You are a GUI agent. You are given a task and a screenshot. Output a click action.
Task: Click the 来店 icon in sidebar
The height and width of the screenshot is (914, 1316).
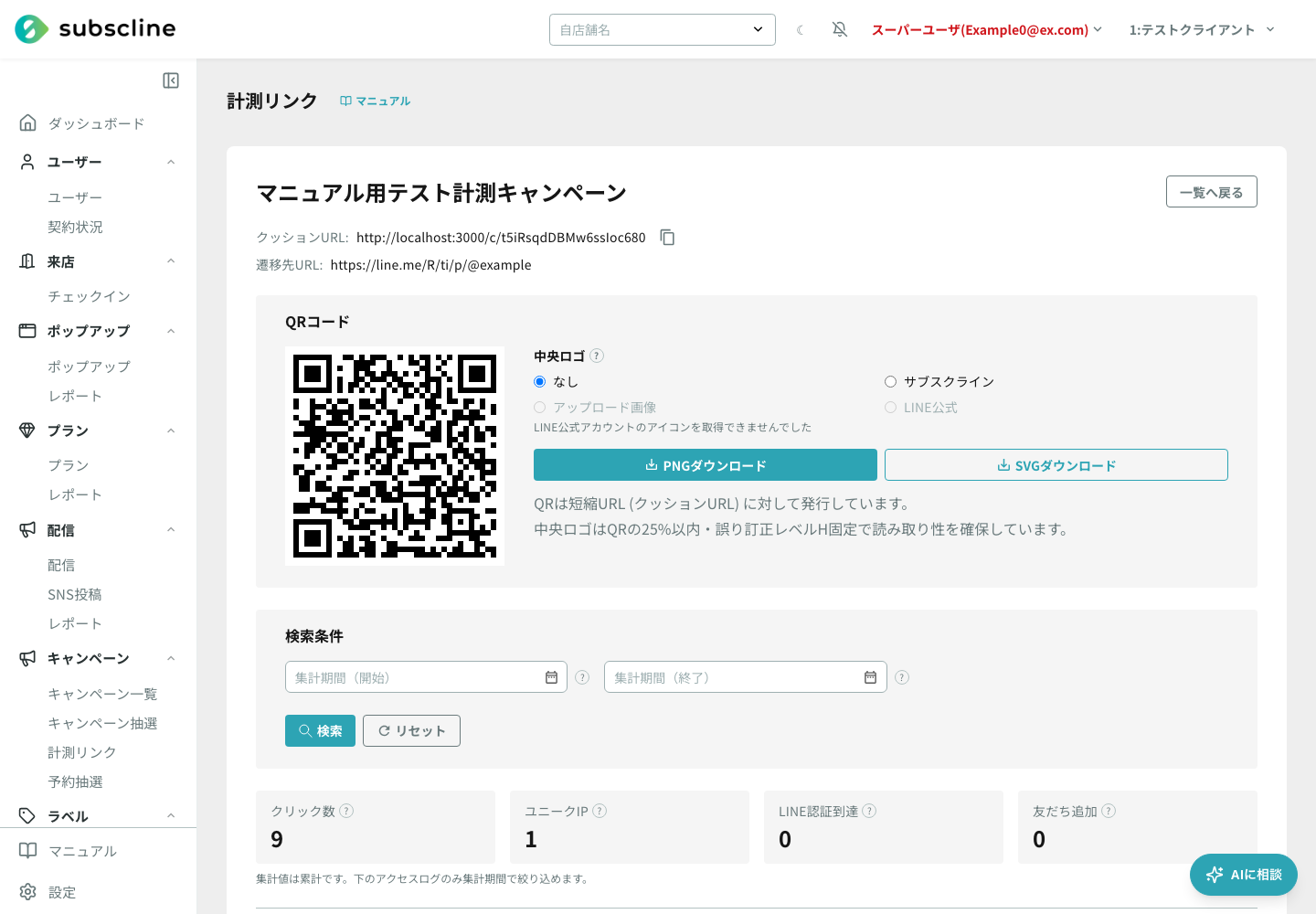pos(27,261)
